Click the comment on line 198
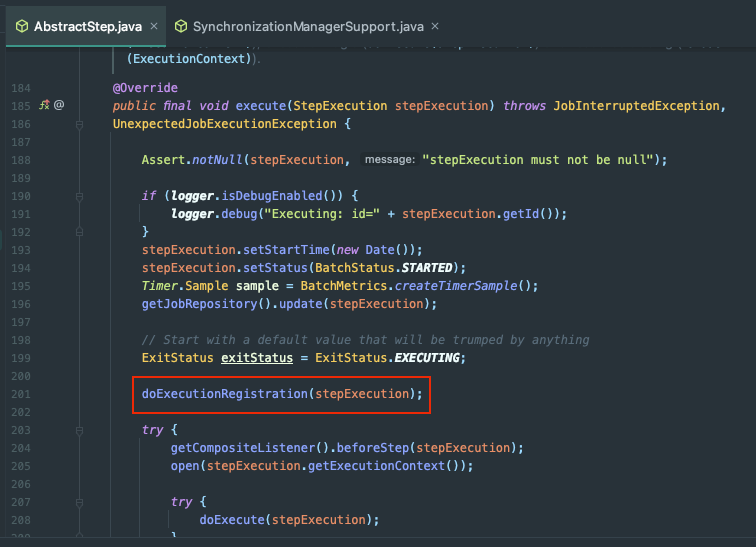The height and width of the screenshot is (547, 756). click(x=365, y=340)
